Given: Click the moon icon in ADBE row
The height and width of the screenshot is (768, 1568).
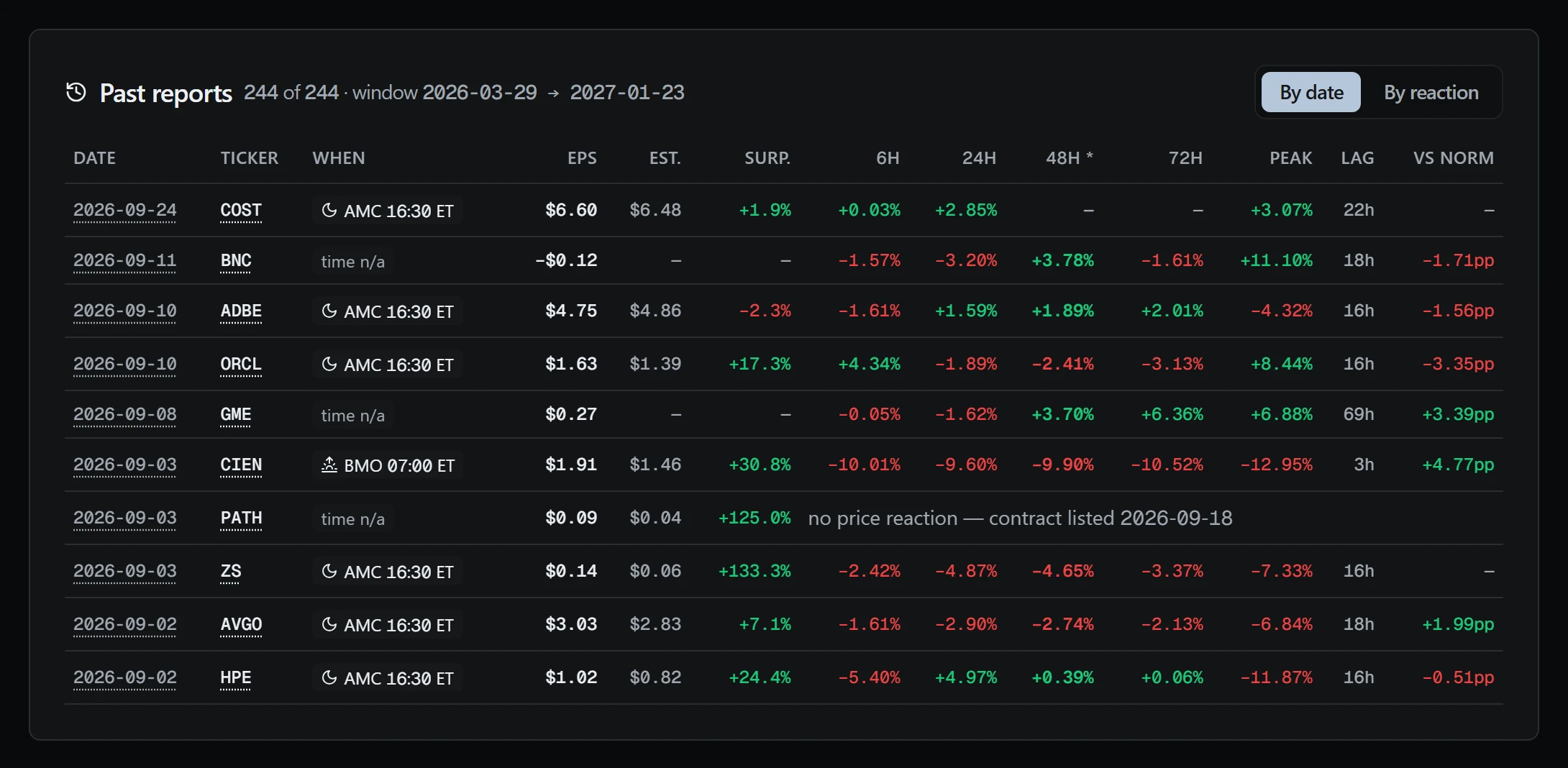Looking at the screenshot, I should tap(329, 311).
